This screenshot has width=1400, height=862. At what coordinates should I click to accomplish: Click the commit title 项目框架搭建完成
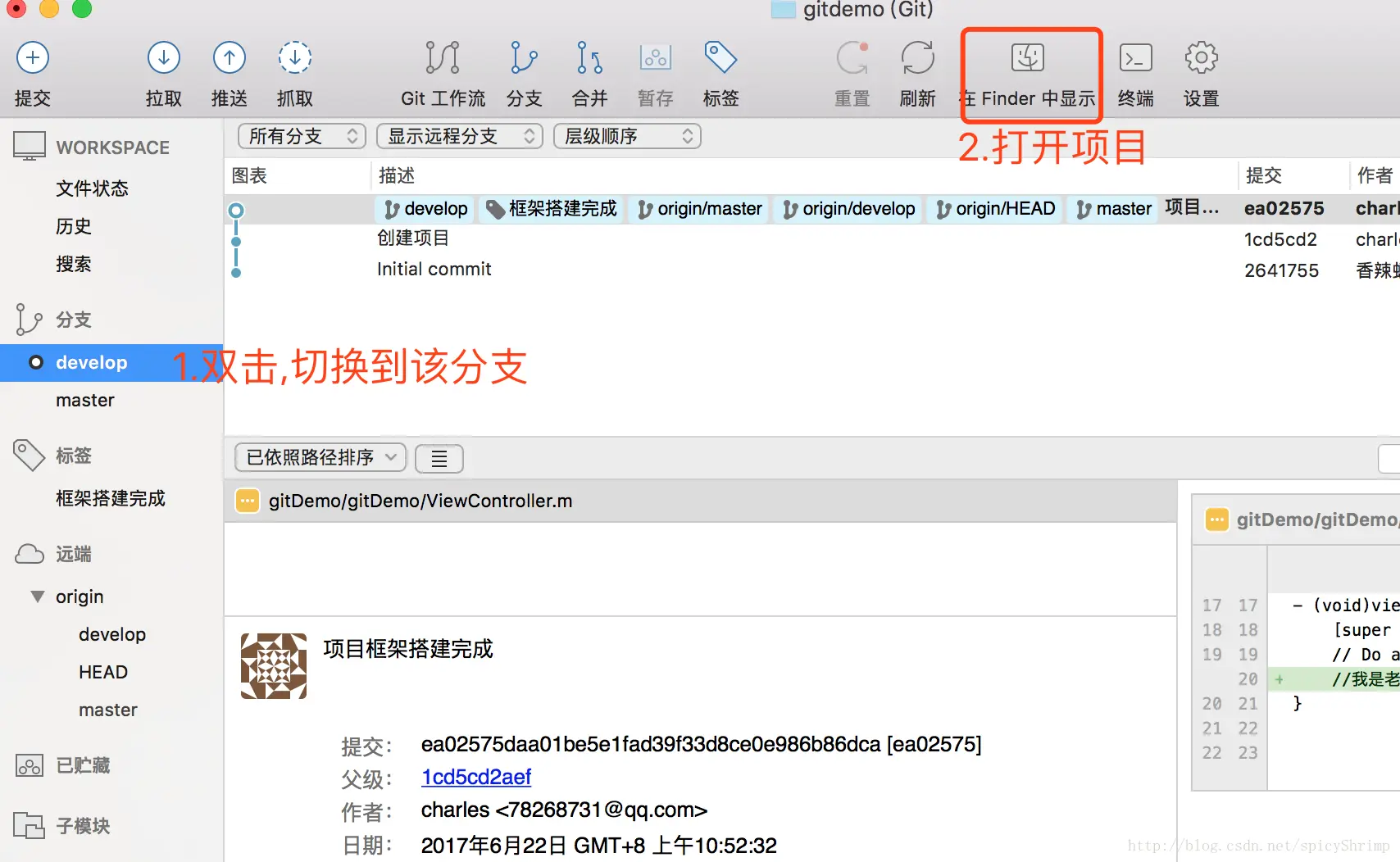click(408, 649)
